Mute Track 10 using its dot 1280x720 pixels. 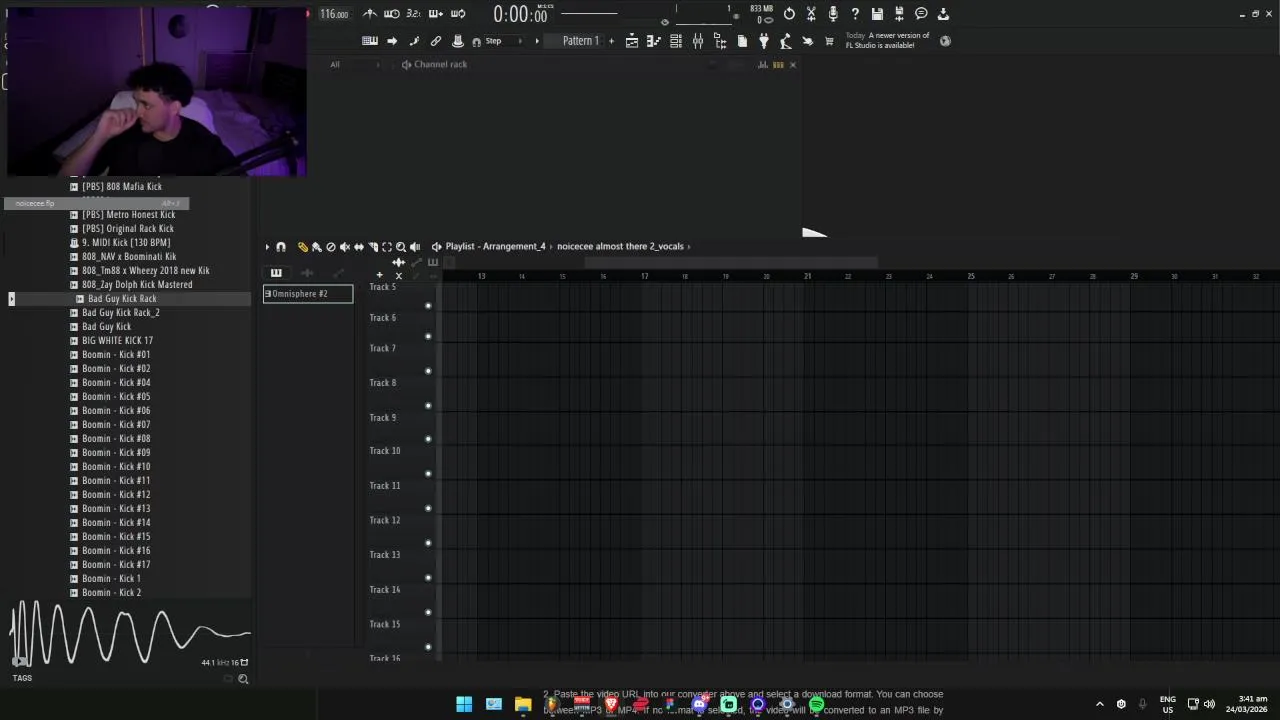point(428,474)
